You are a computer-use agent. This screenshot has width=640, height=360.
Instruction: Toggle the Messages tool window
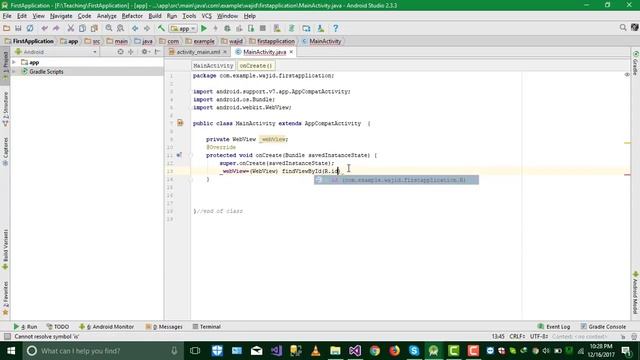pyautogui.click(x=164, y=327)
